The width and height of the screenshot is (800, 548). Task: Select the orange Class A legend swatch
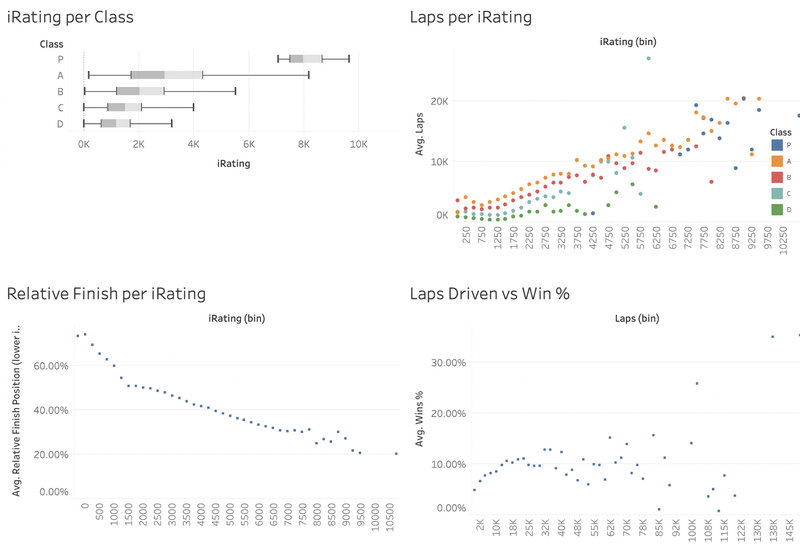pos(775,161)
